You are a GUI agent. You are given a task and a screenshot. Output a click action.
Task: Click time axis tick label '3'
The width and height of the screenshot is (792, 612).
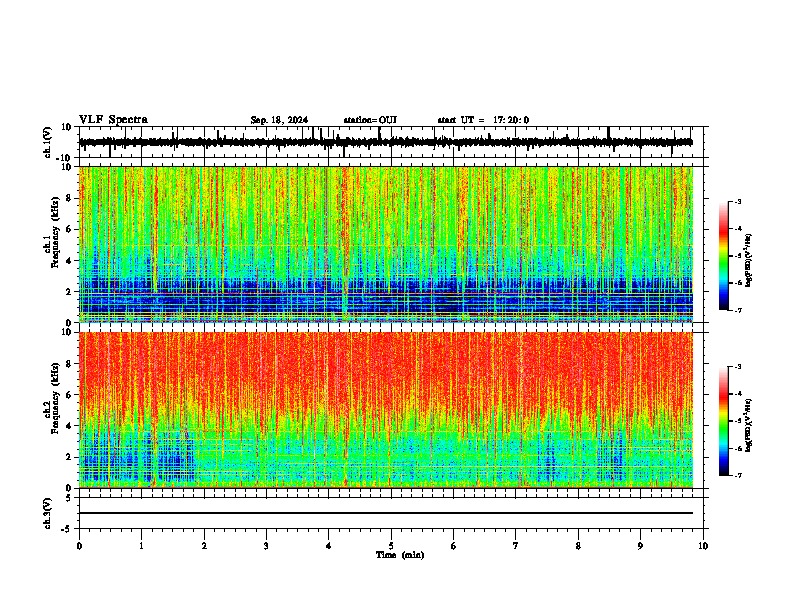[x=266, y=546]
